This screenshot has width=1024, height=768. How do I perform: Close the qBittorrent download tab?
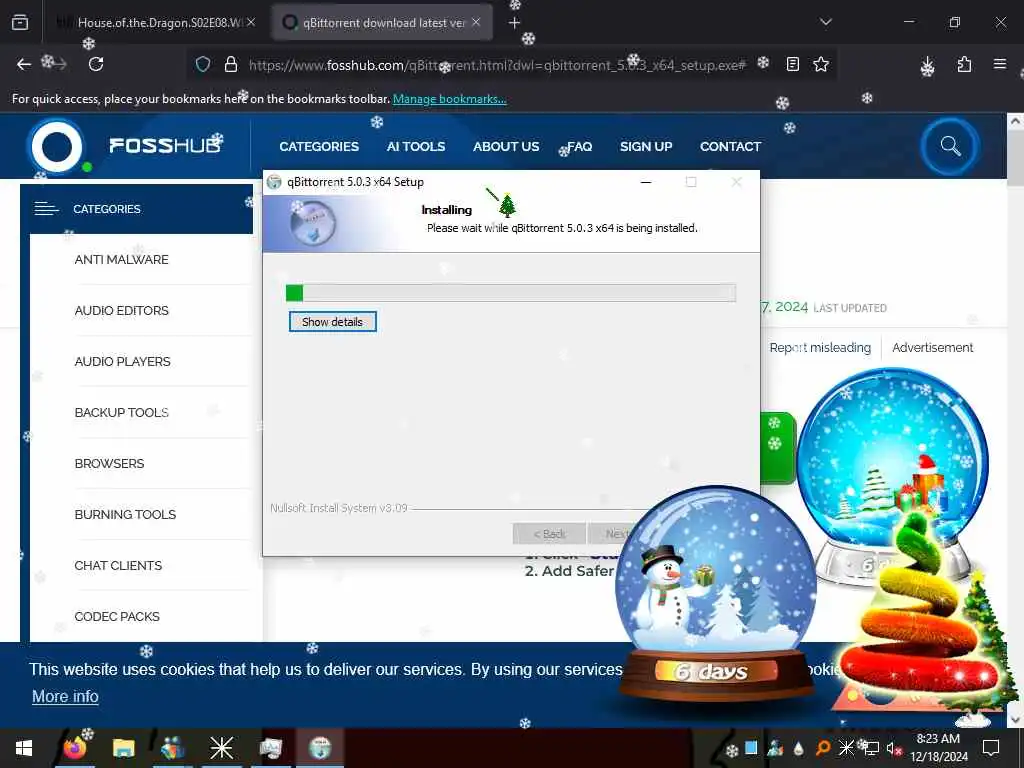point(476,22)
